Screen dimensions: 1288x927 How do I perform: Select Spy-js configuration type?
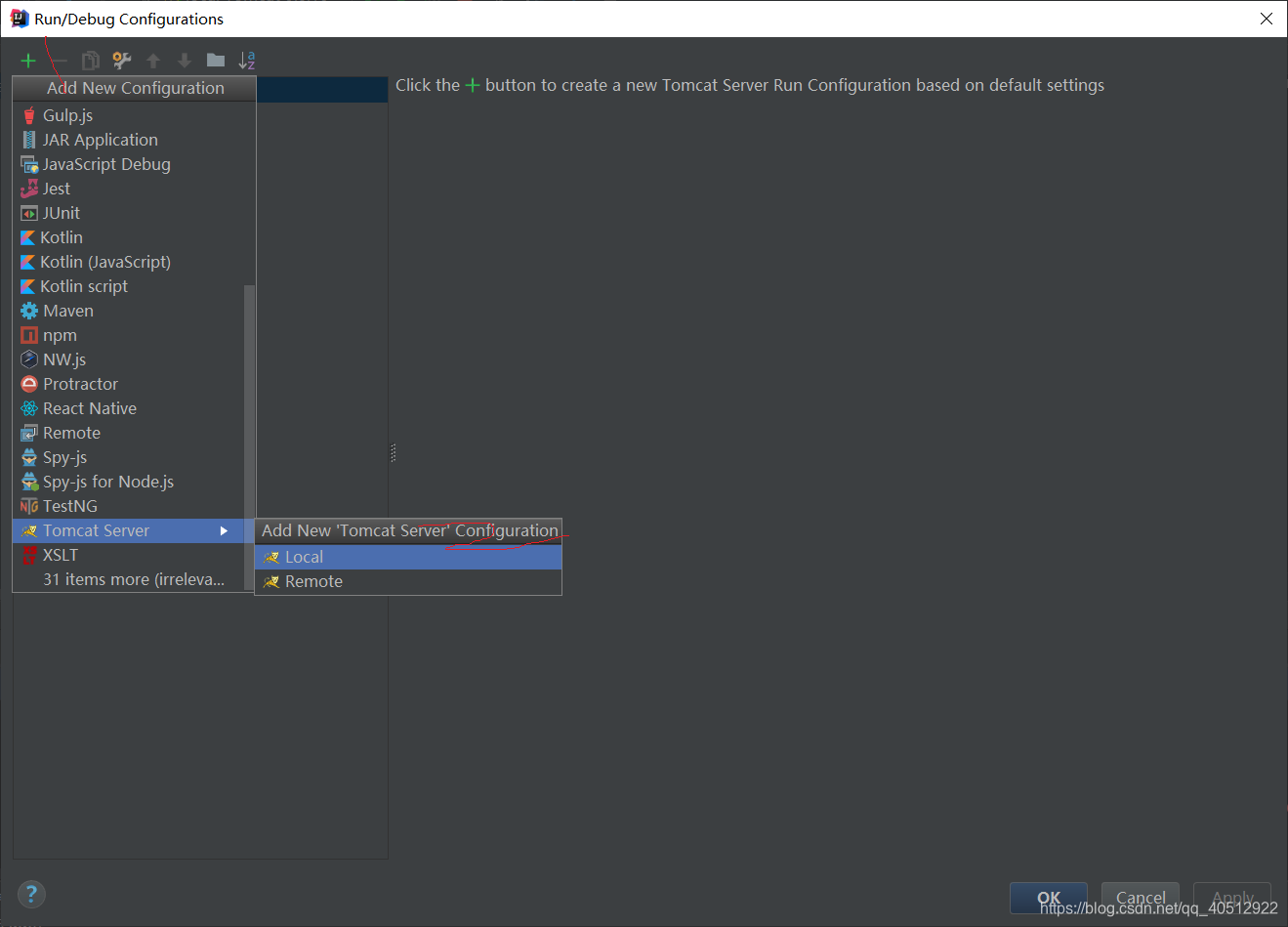(128, 457)
